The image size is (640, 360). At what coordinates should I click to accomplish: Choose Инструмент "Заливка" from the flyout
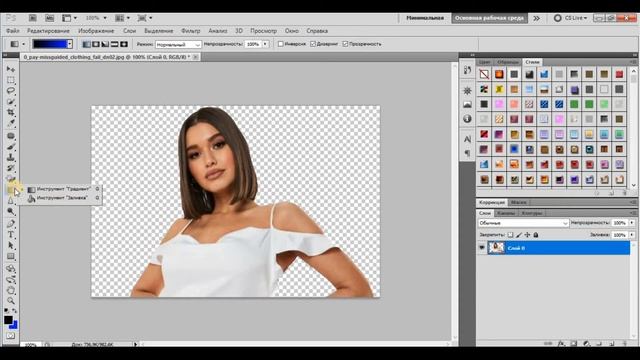(x=64, y=198)
